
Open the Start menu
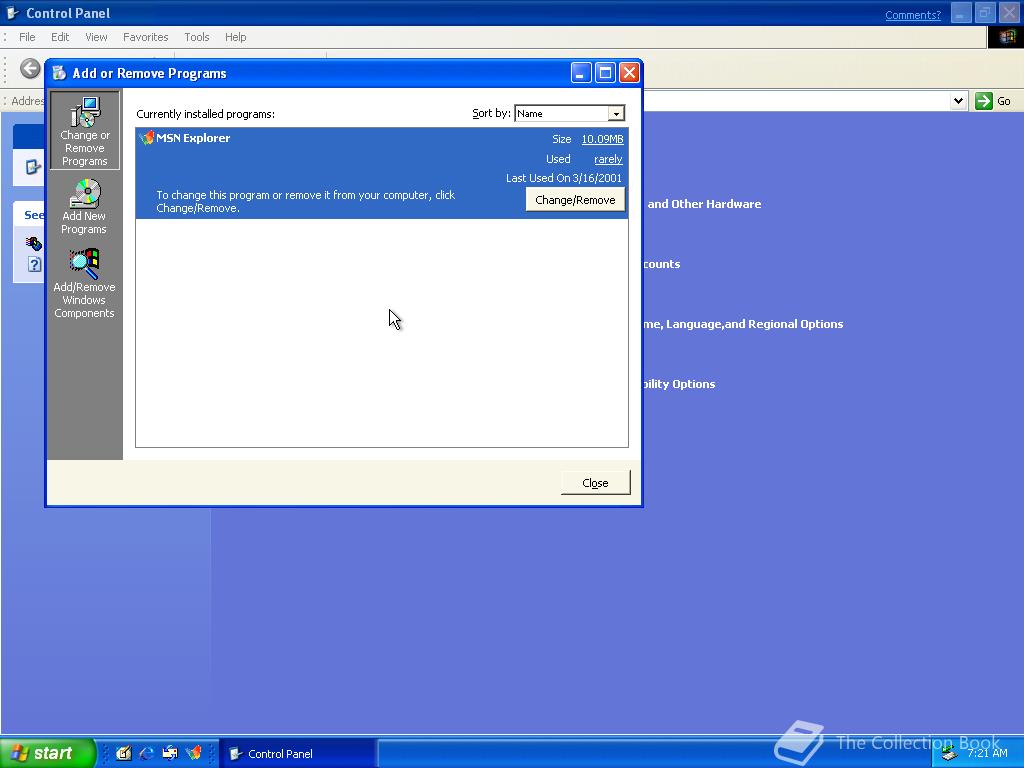coord(48,753)
